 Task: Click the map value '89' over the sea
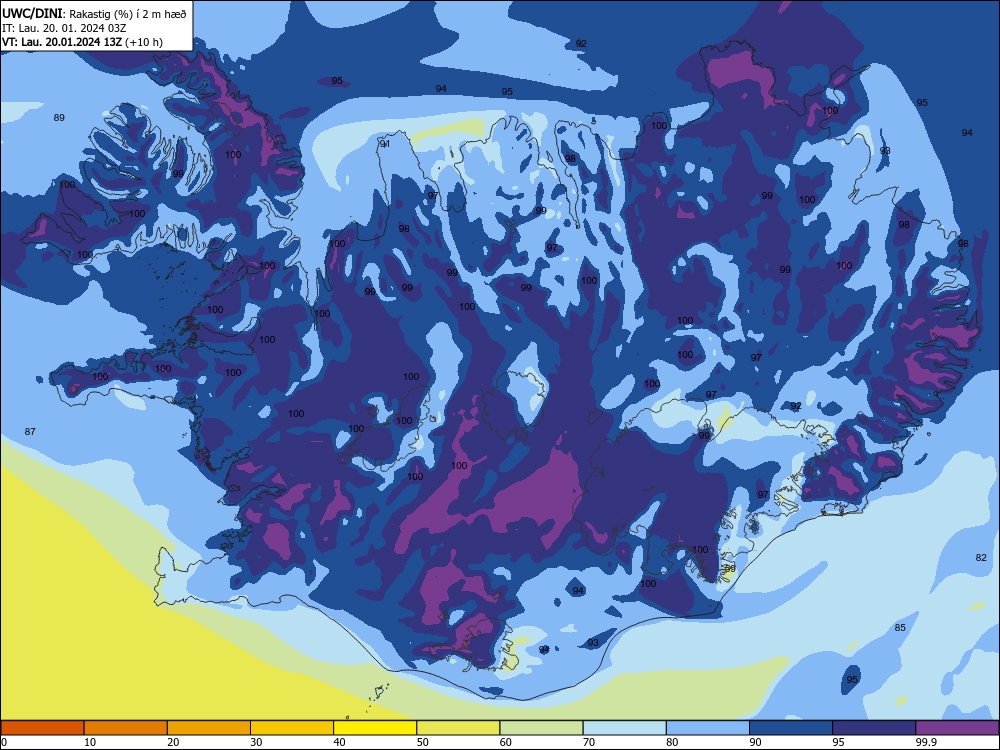(59, 117)
